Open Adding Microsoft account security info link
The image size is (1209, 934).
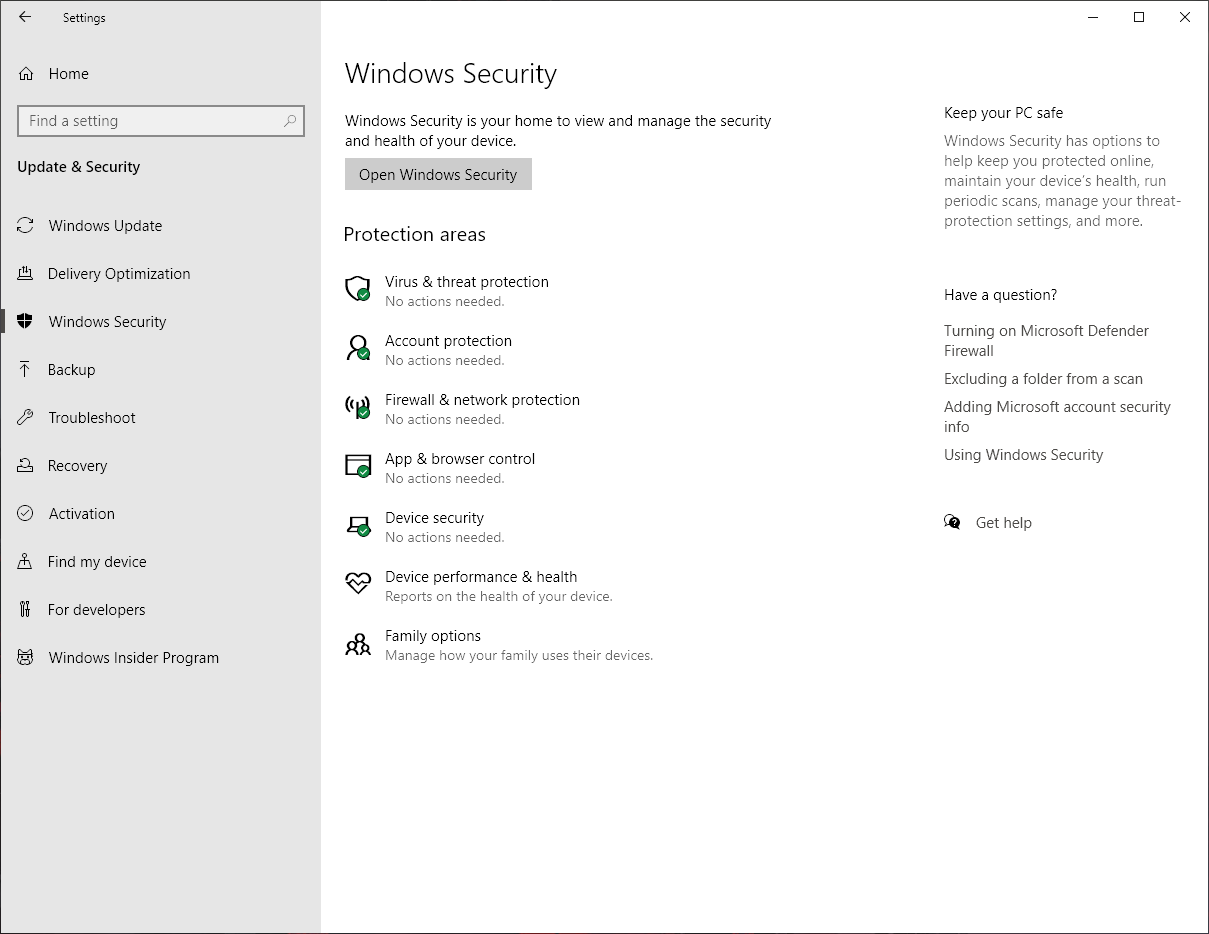coord(1057,417)
